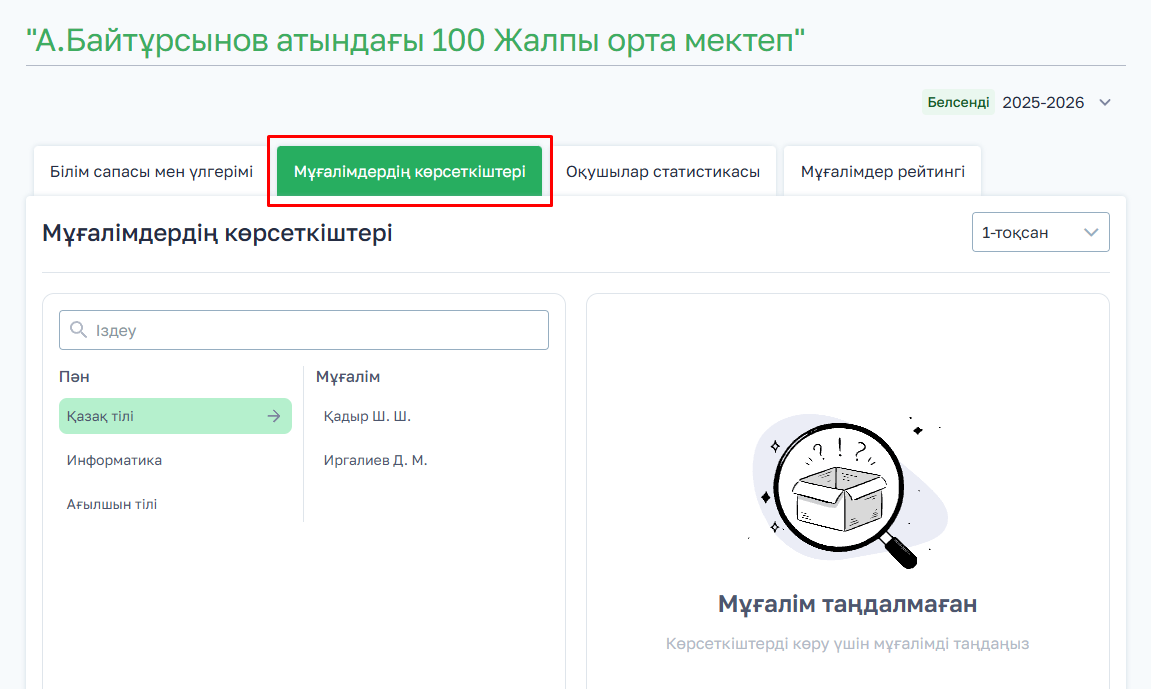The height and width of the screenshot is (689, 1151).
Task: Expand the 2025-2026 academic year selector
Action: point(1104,102)
